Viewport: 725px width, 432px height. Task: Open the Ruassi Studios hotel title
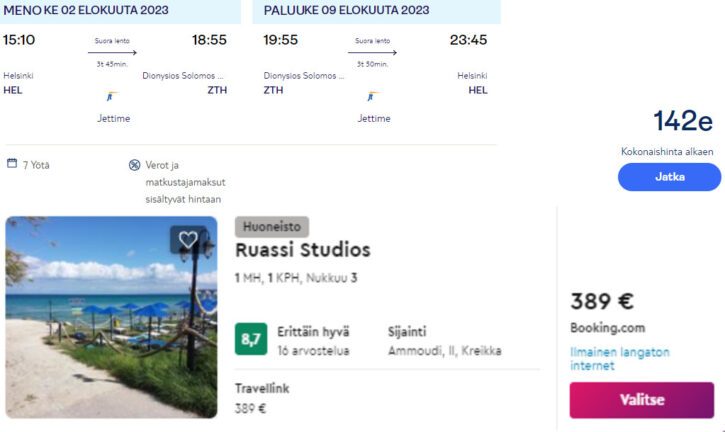303,250
